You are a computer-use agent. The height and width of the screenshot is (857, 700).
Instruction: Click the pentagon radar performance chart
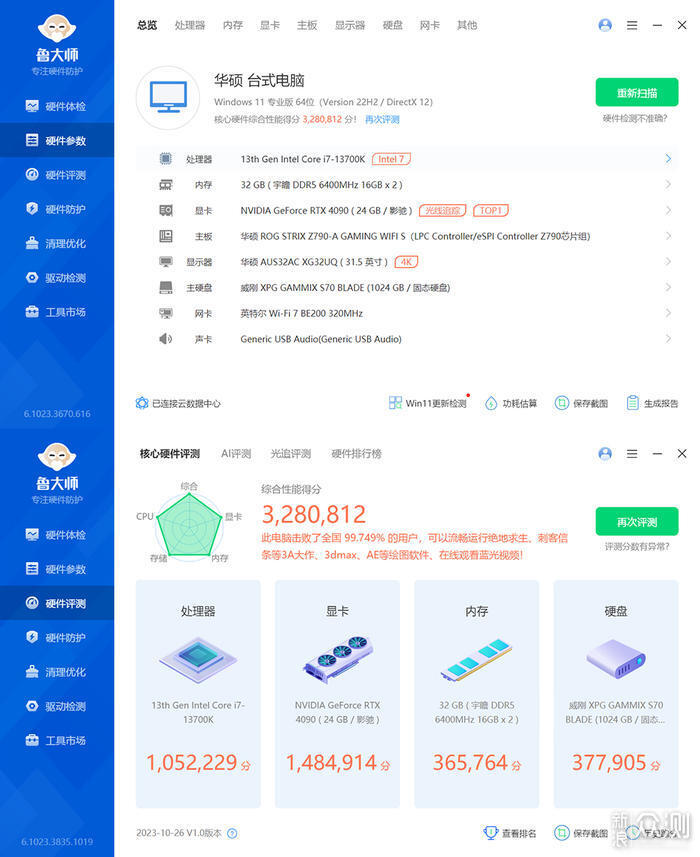[190, 526]
